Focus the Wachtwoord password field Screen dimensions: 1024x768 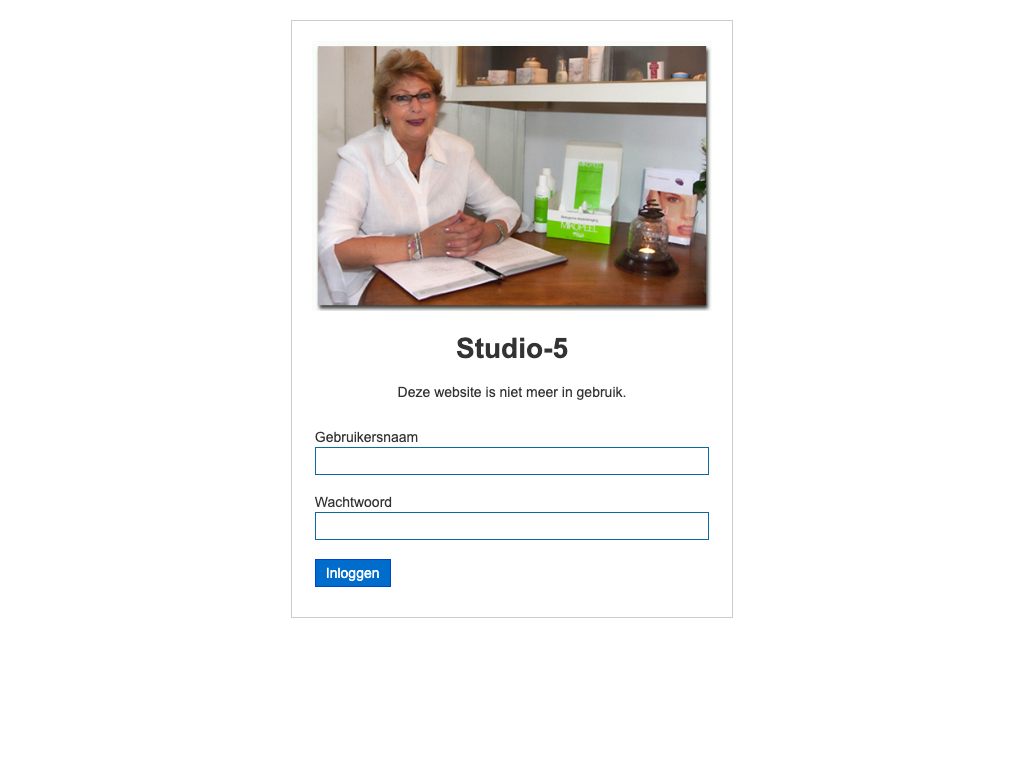tap(511, 526)
